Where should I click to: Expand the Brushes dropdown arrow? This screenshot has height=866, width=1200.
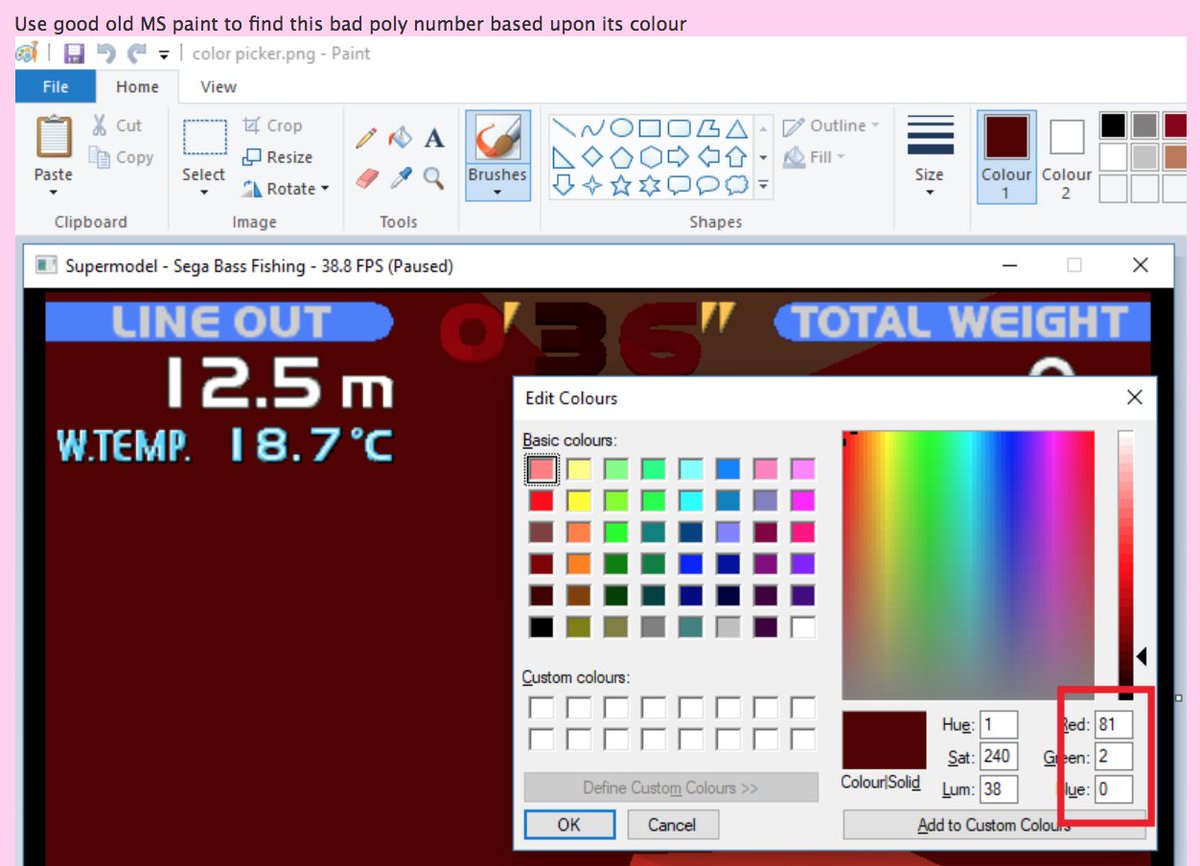pyautogui.click(x=497, y=192)
